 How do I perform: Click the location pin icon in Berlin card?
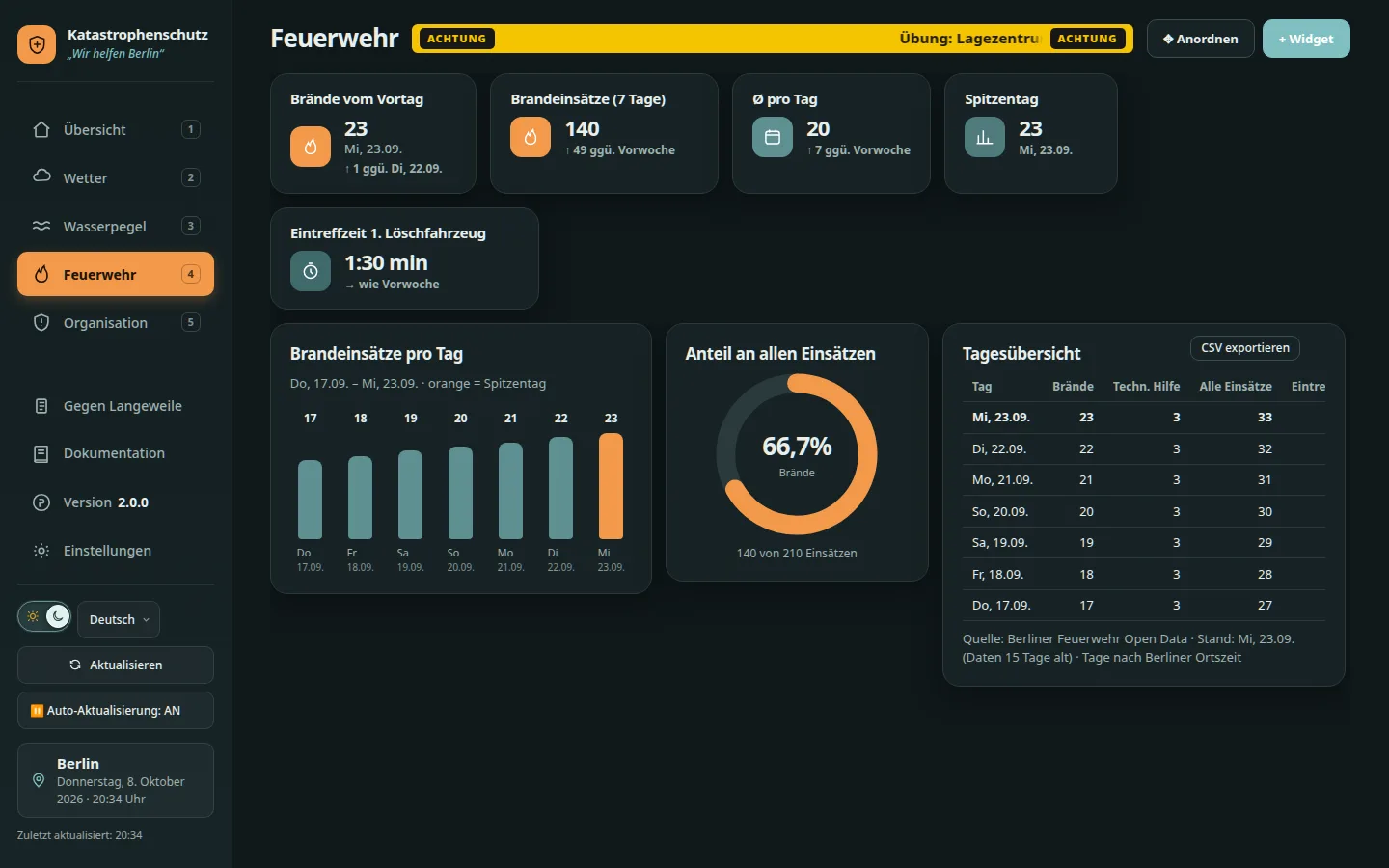pos(39,780)
